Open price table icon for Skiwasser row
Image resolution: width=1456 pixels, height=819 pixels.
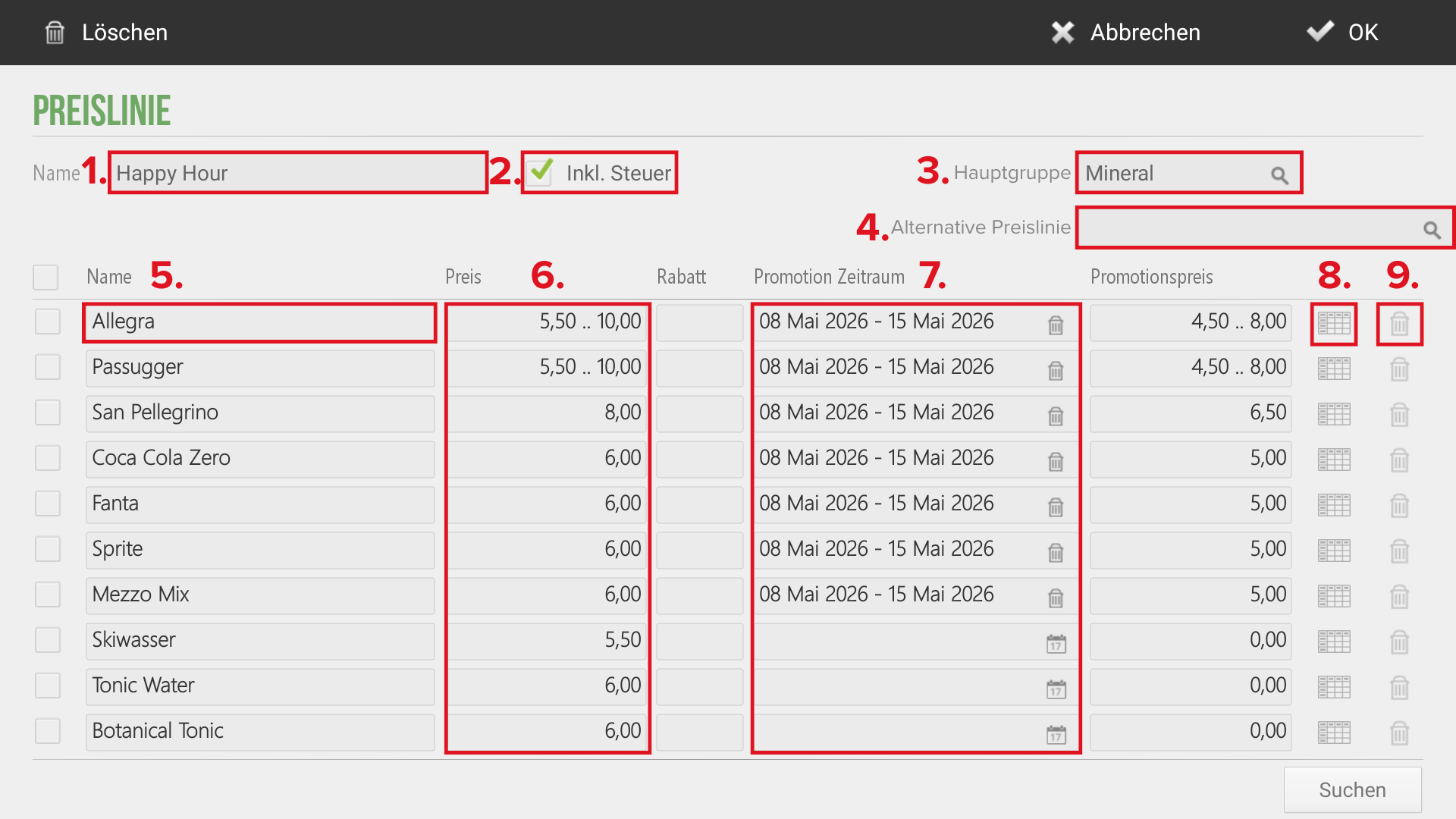(1334, 642)
